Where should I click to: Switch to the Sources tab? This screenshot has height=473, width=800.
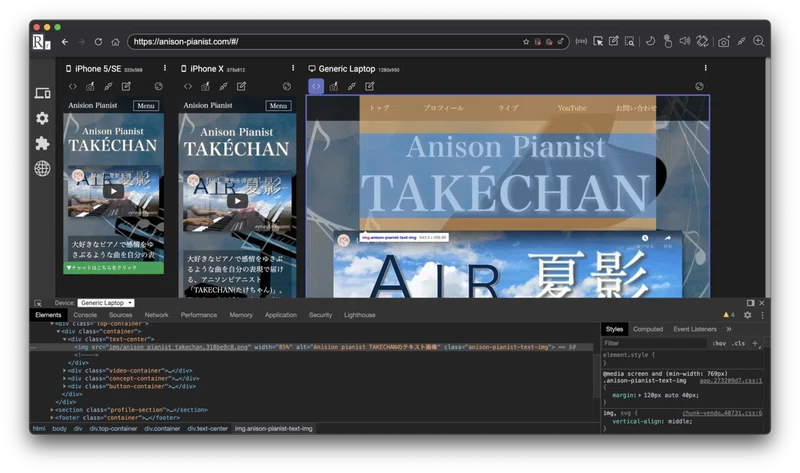pos(120,315)
